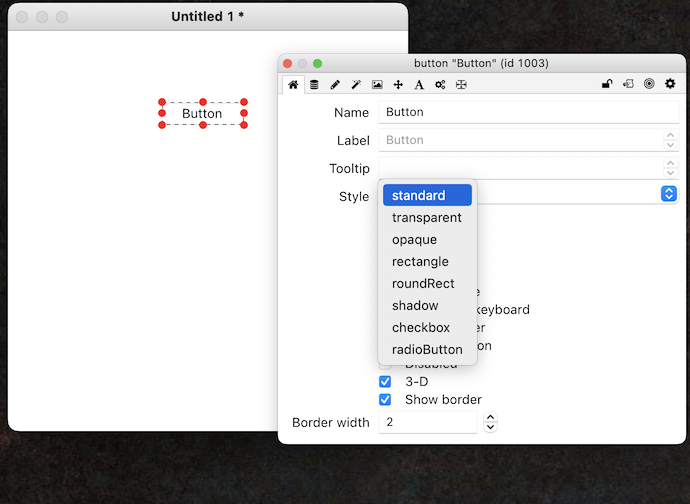Open the icons picture tab

pos(377,85)
